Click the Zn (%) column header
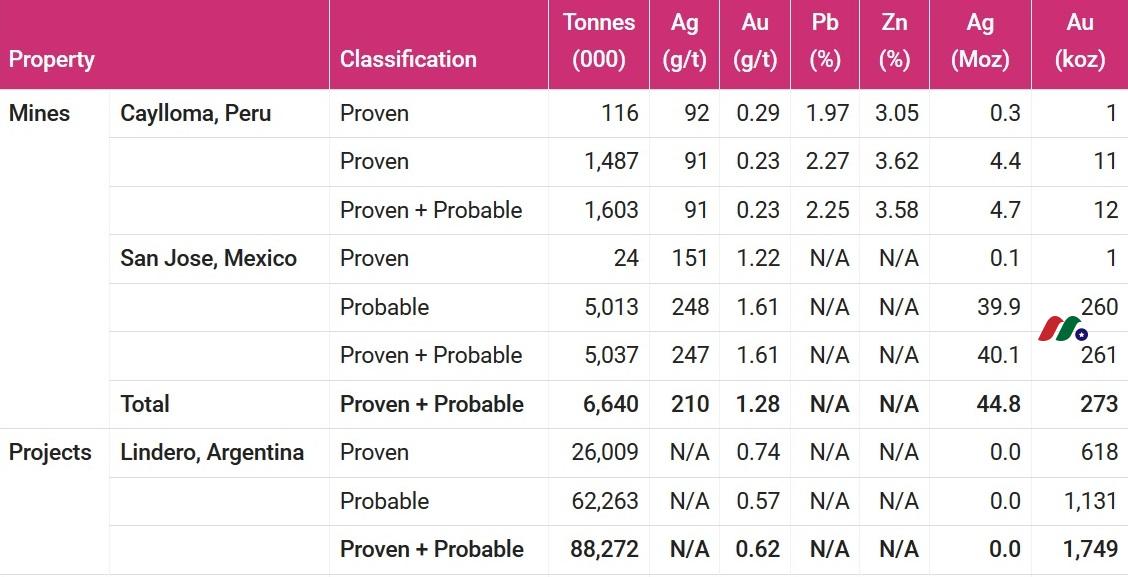Image resolution: width=1128 pixels, height=577 pixels. [x=894, y=40]
